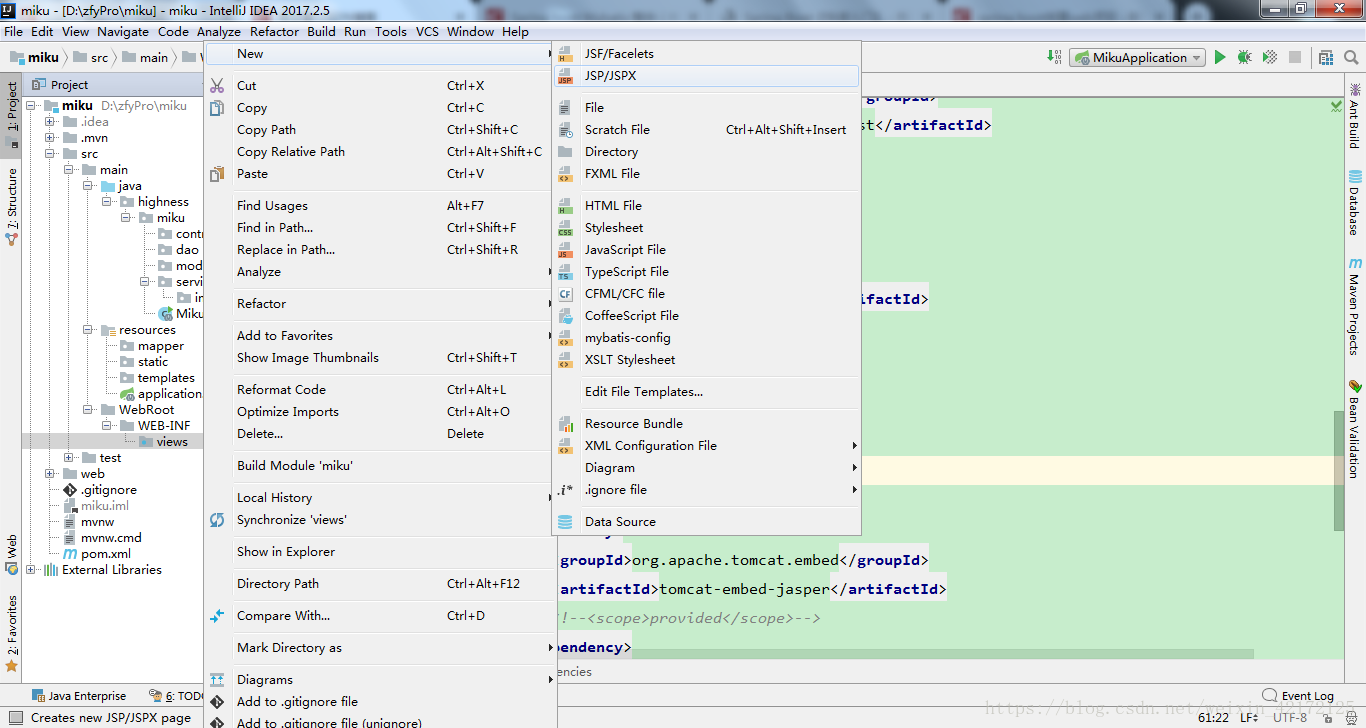
Task: Open the Java Enterprise tool tab
Action: pos(80,696)
